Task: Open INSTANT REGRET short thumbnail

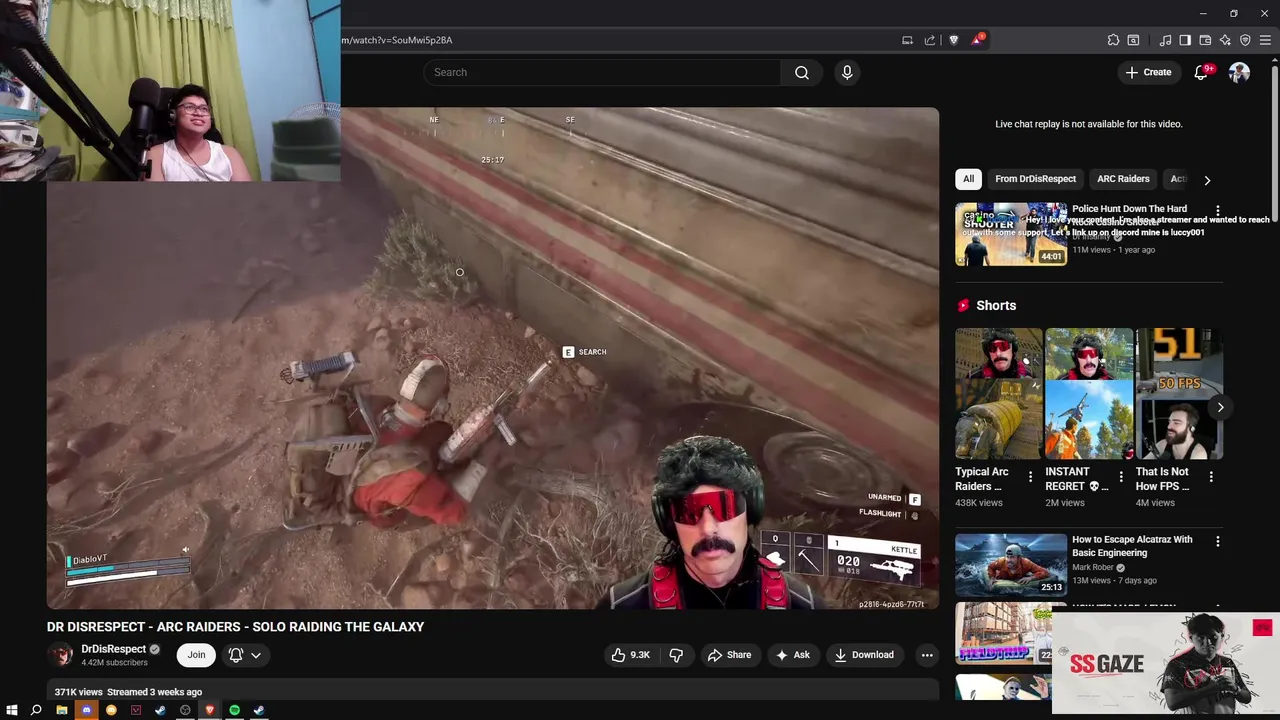Action: tap(1089, 394)
